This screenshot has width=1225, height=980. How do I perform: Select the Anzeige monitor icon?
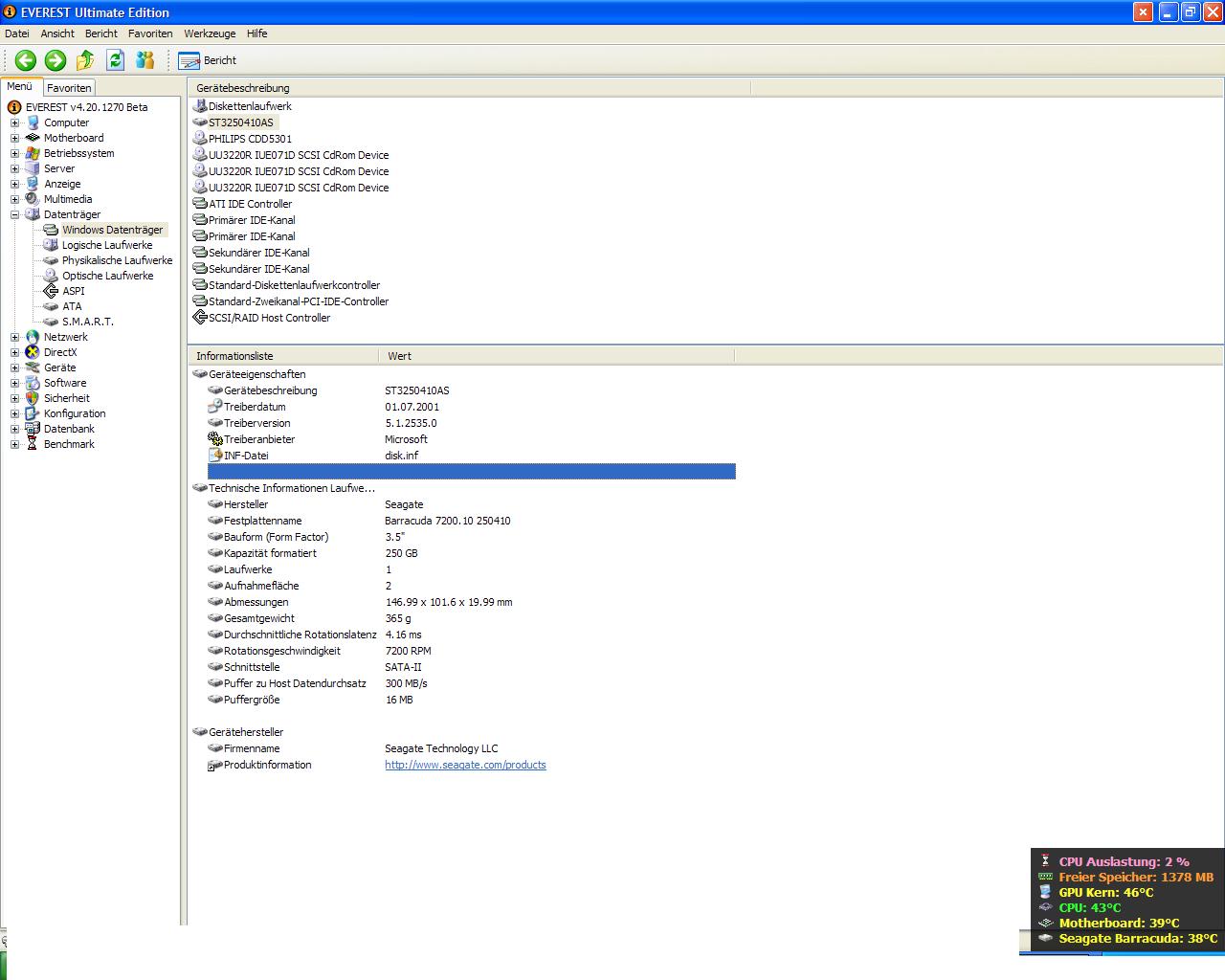(33, 184)
